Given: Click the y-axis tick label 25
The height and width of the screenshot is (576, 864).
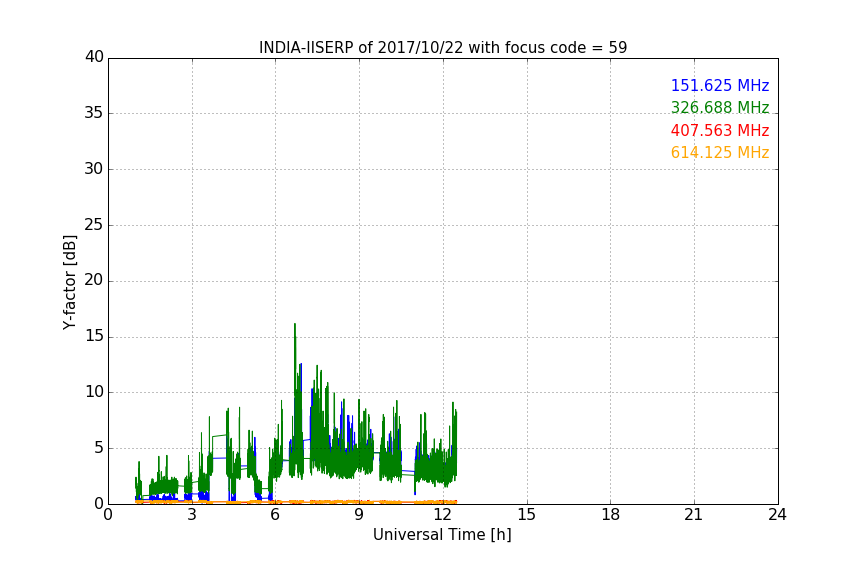Looking at the screenshot, I should [94, 225].
